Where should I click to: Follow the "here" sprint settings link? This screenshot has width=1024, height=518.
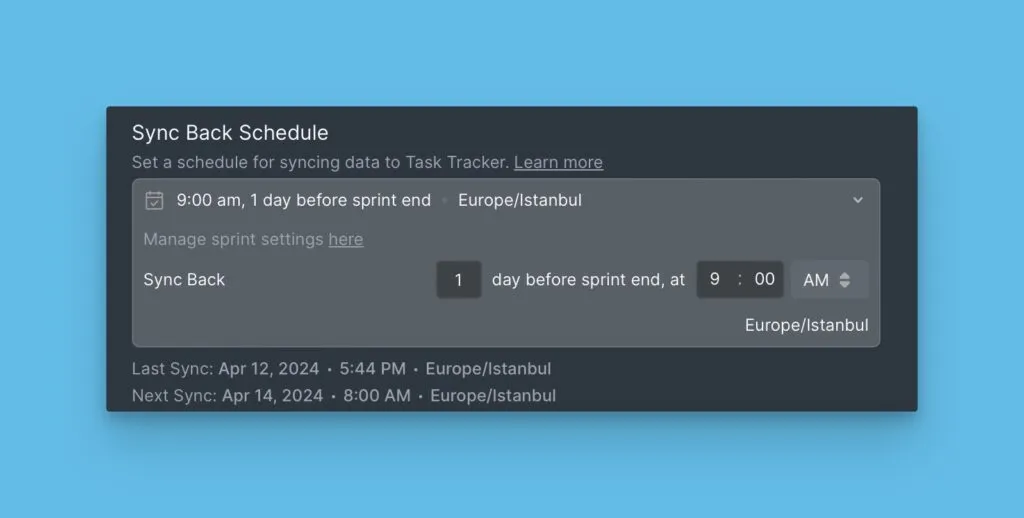(345, 239)
